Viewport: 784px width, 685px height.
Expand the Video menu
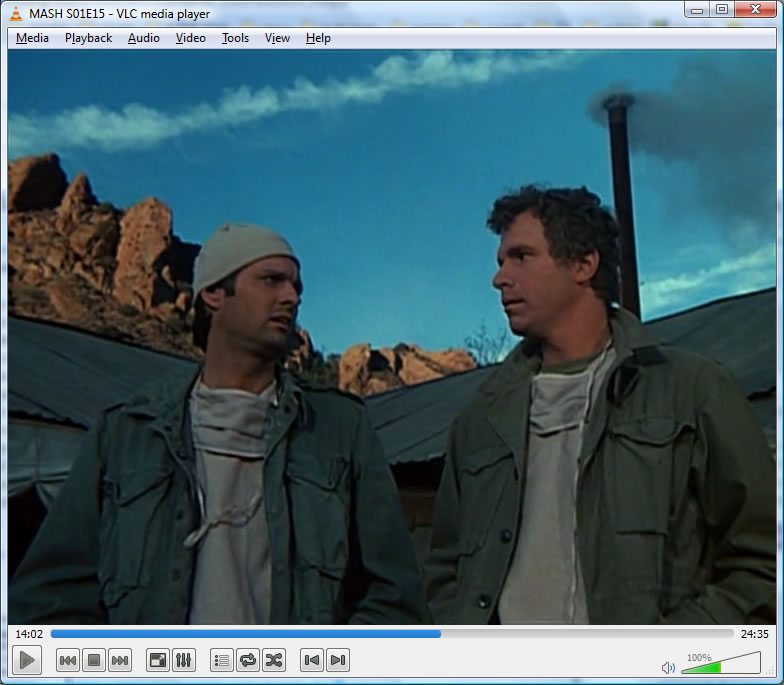click(x=190, y=38)
